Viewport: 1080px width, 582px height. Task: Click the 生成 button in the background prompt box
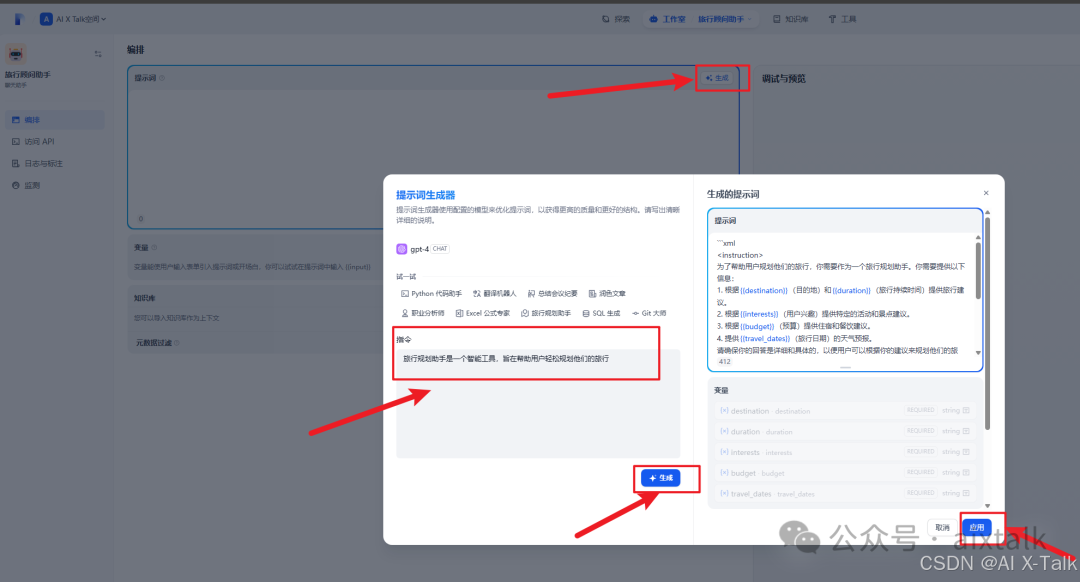pyautogui.click(x=717, y=78)
